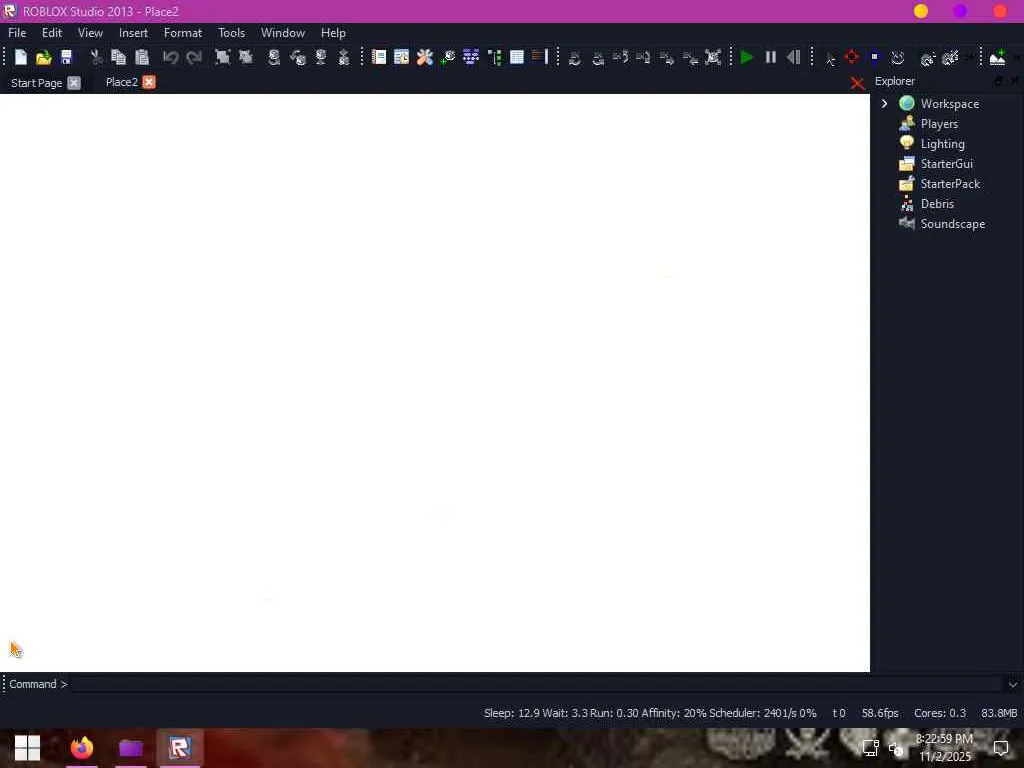Click the Reset rewind playback icon
Viewport: 1024px width, 768px height.
[x=793, y=57]
